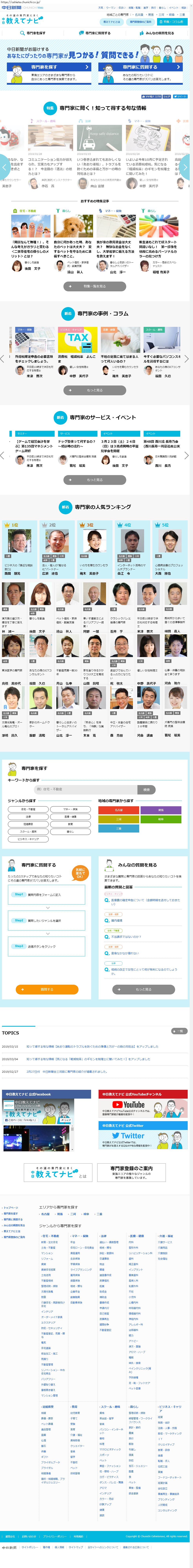Click the Twitter tweet button under hero

coord(180,96)
